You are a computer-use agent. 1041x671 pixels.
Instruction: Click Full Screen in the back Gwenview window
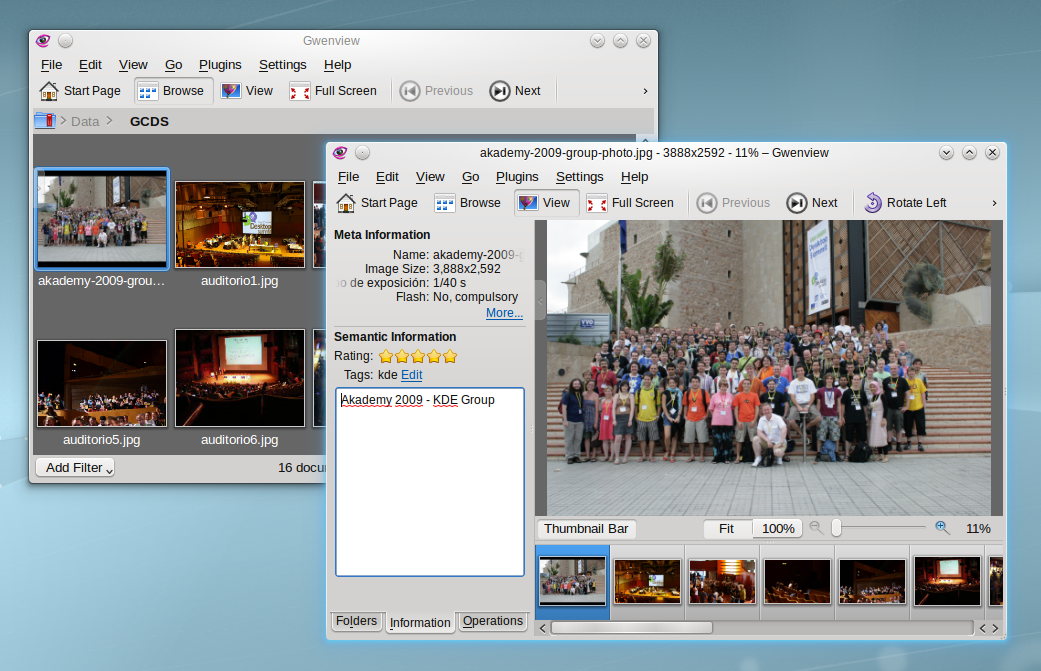point(333,91)
